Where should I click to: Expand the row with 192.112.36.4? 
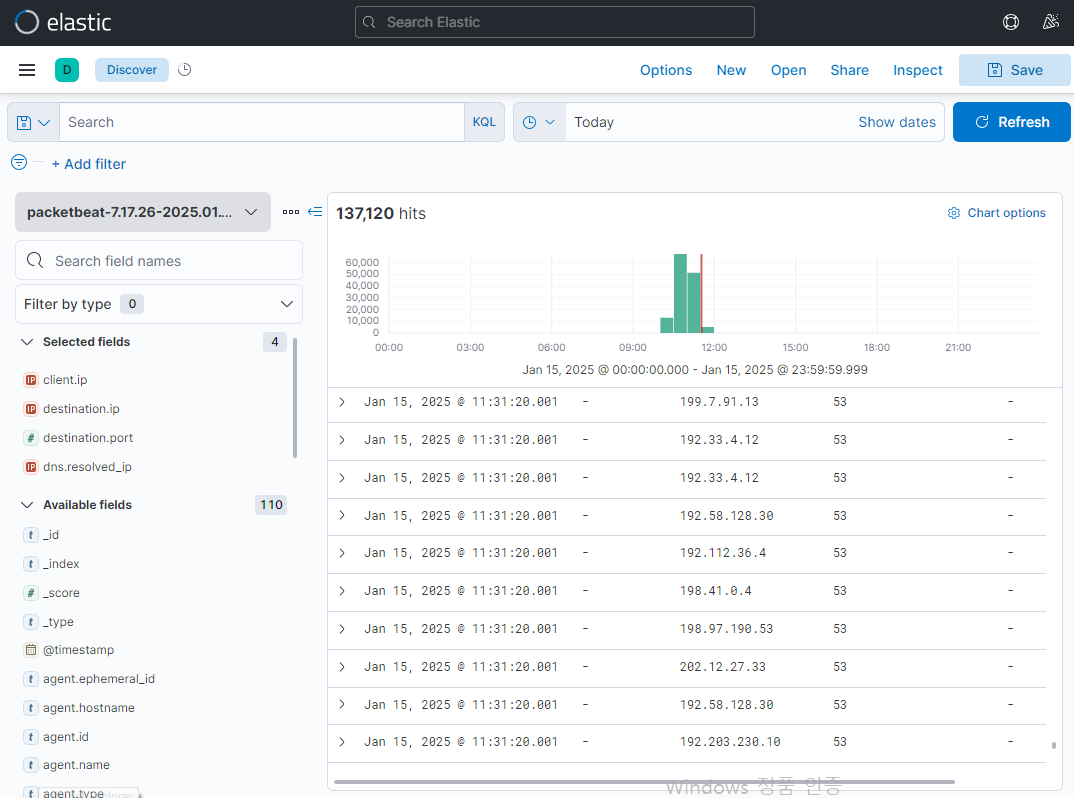click(x=342, y=553)
